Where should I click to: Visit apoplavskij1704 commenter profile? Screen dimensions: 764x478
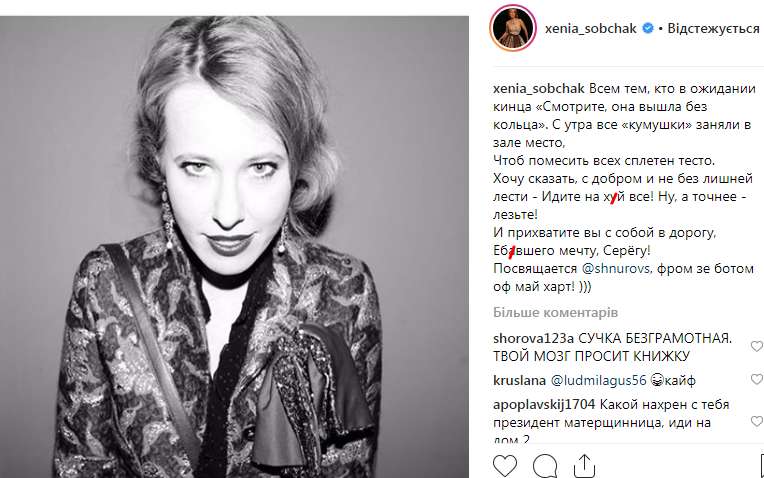544,404
